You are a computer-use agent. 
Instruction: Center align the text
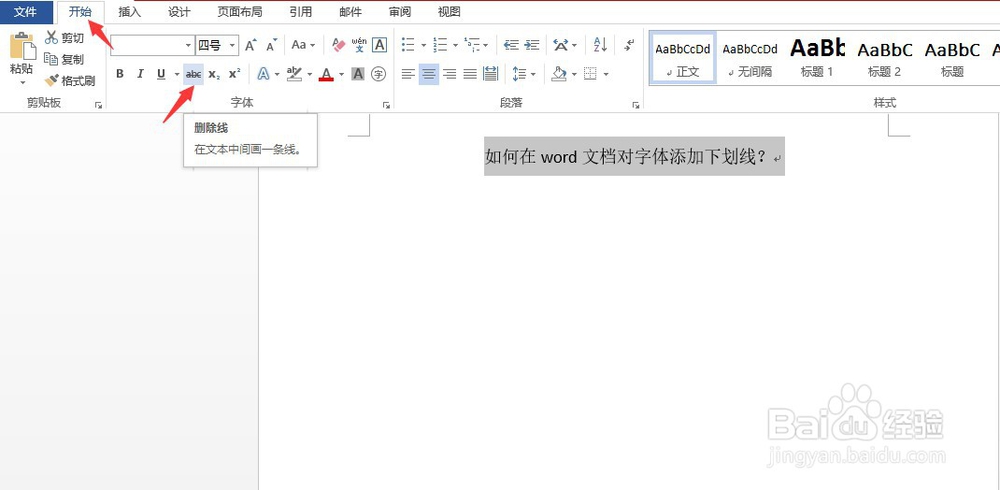pos(429,74)
